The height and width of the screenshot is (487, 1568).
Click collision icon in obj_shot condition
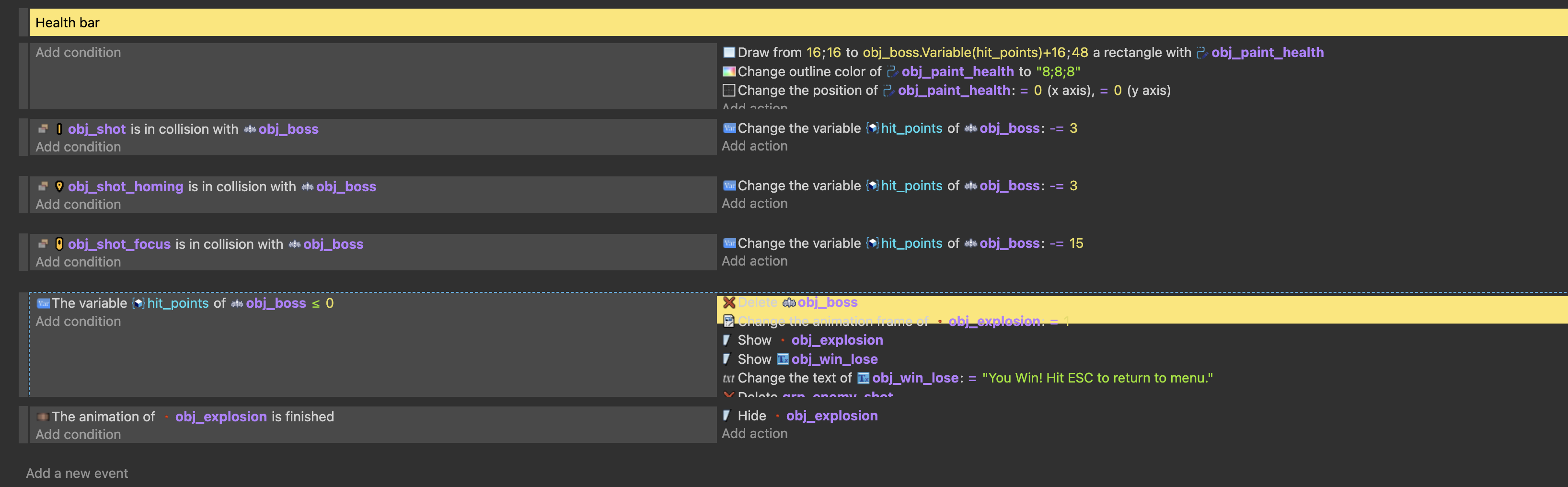click(x=43, y=129)
